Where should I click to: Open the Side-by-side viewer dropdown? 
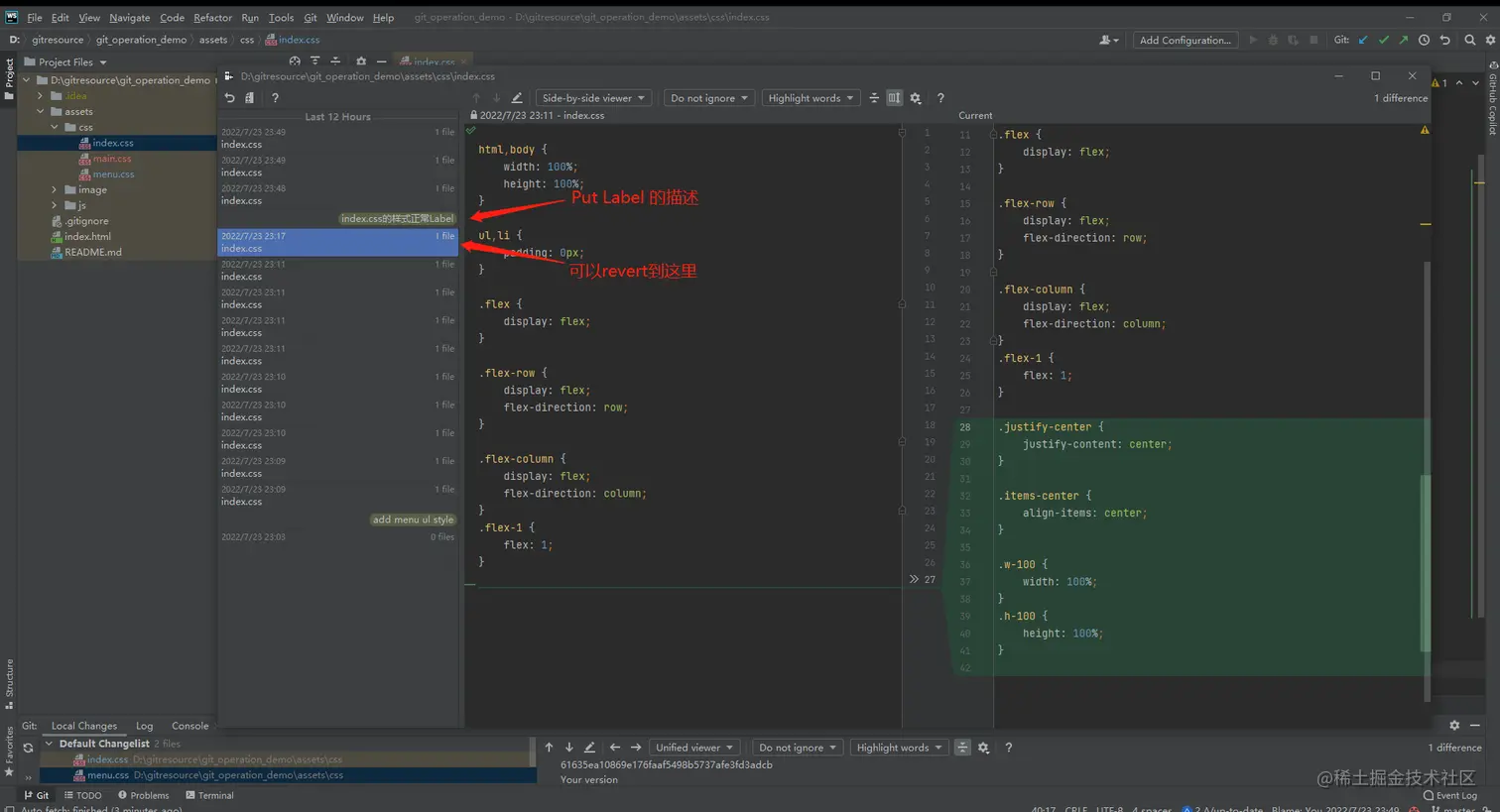tap(593, 98)
